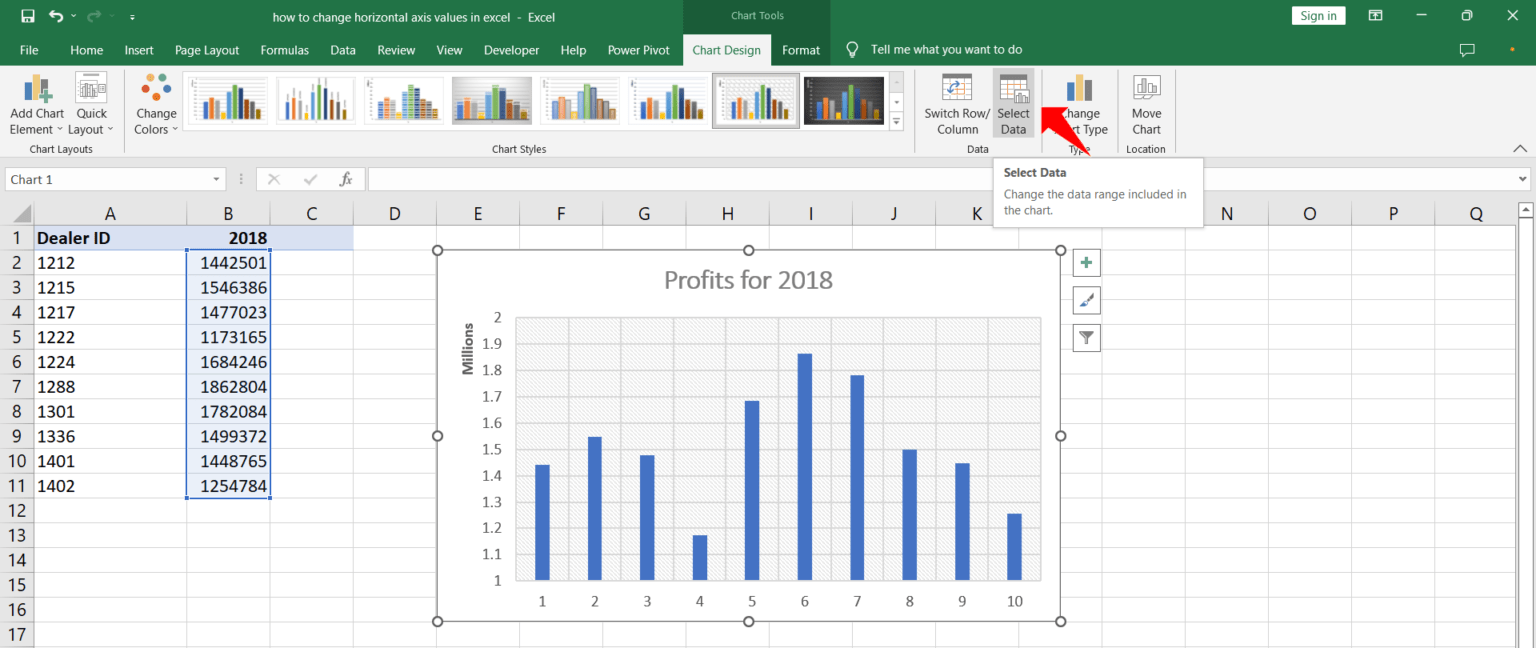Toggle chart elements with the plus button
The image size is (1536, 648).
(1086, 262)
